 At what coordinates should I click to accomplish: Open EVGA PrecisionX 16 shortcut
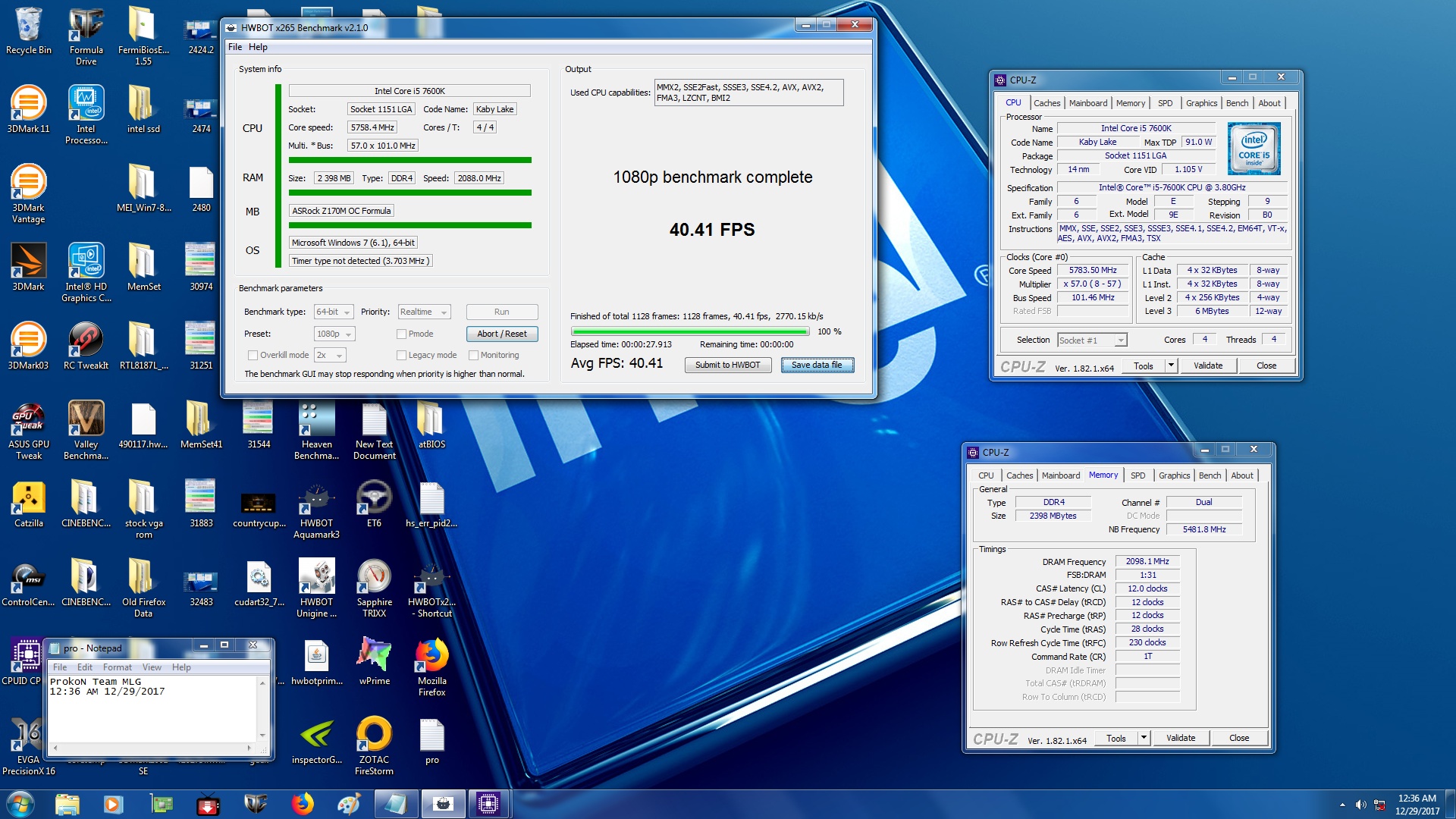pyautogui.click(x=28, y=745)
